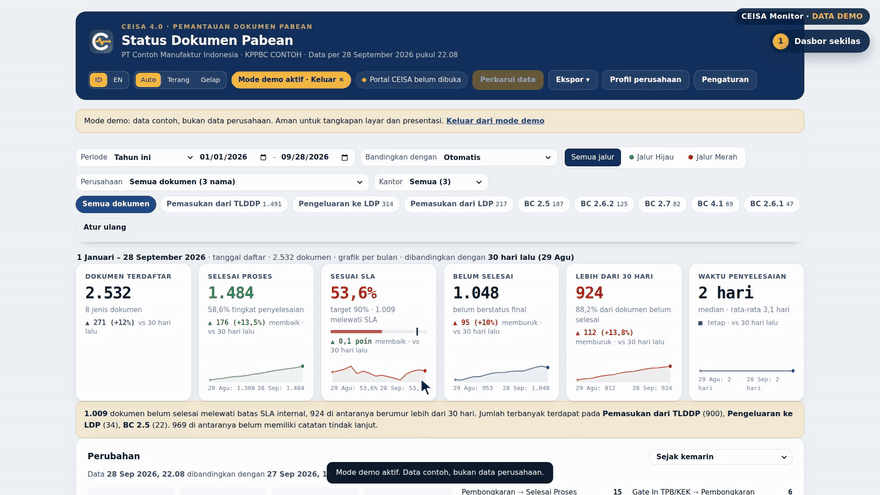
Task: Open Profil perusahaan
Action: click(645, 80)
